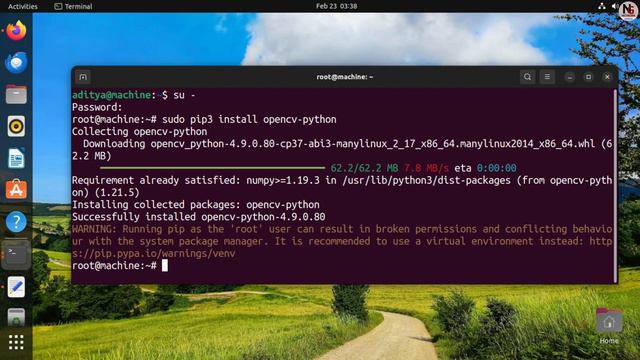Select the Terminal icon in dock
The height and width of the screenshot is (360, 640).
tap(16, 253)
